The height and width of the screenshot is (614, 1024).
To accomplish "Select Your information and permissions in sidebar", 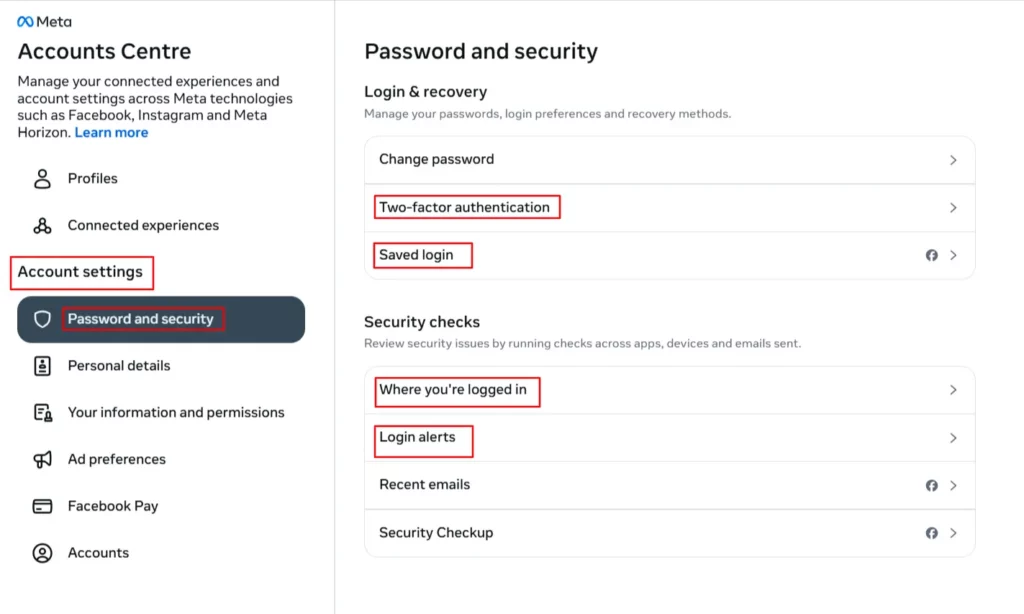I will click(175, 412).
